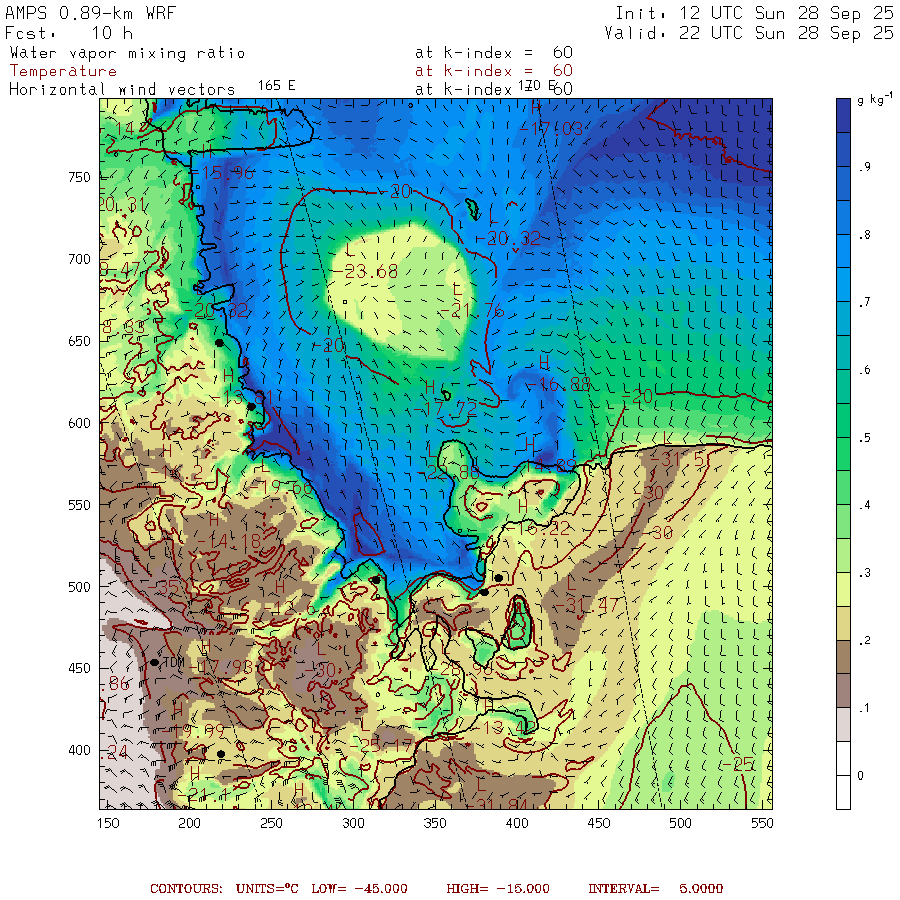
Task: Click the darkest navy segment atop the color bar
Action: tap(843, 115)
